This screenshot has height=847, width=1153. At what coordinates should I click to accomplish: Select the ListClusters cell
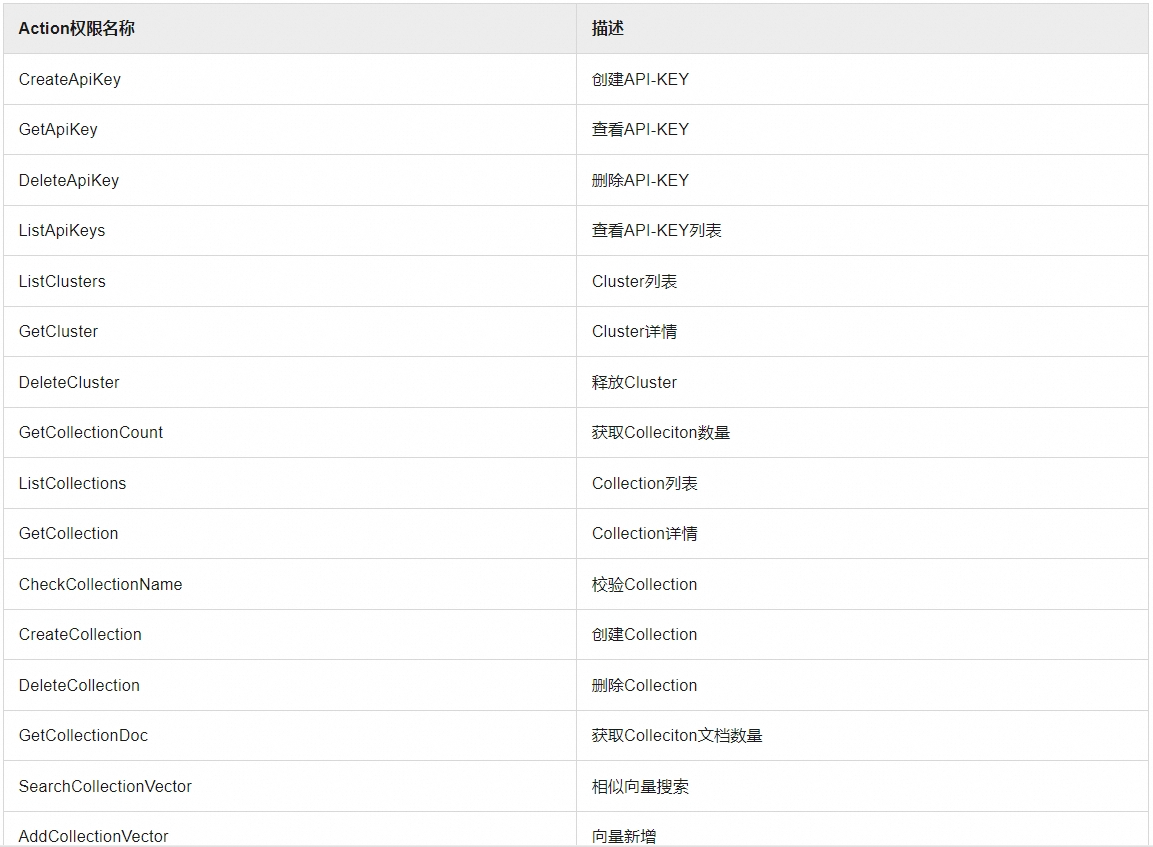(62, 281)
